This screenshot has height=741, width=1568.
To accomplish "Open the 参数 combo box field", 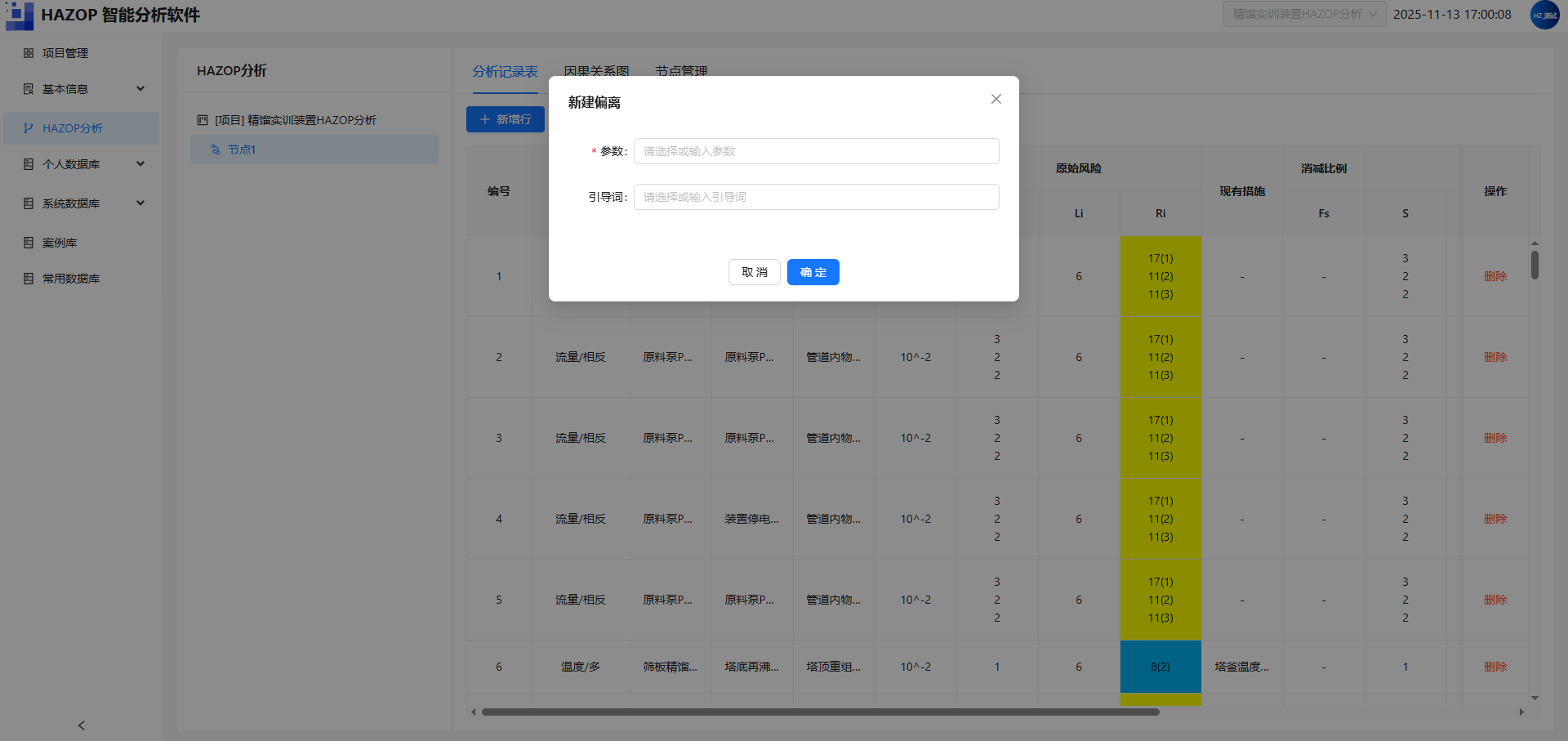I will pos(816,151).
